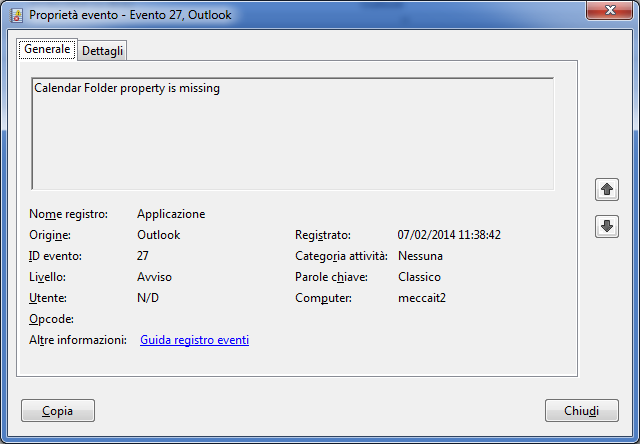Image resolution: width=640 pixels, height=444 pixels.
Task: Click the Livello value Avviso
Action: pos(154,277)
